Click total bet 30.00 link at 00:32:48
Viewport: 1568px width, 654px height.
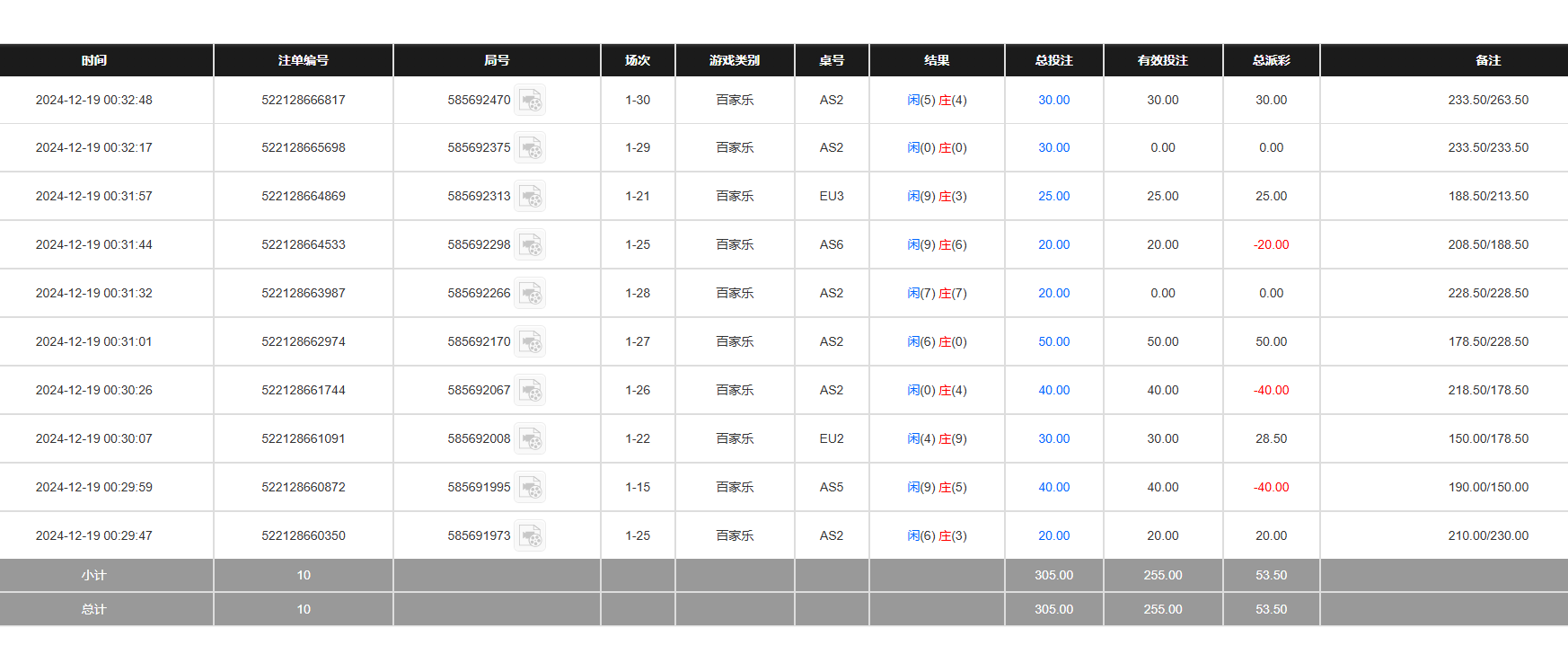(1053, 101)
